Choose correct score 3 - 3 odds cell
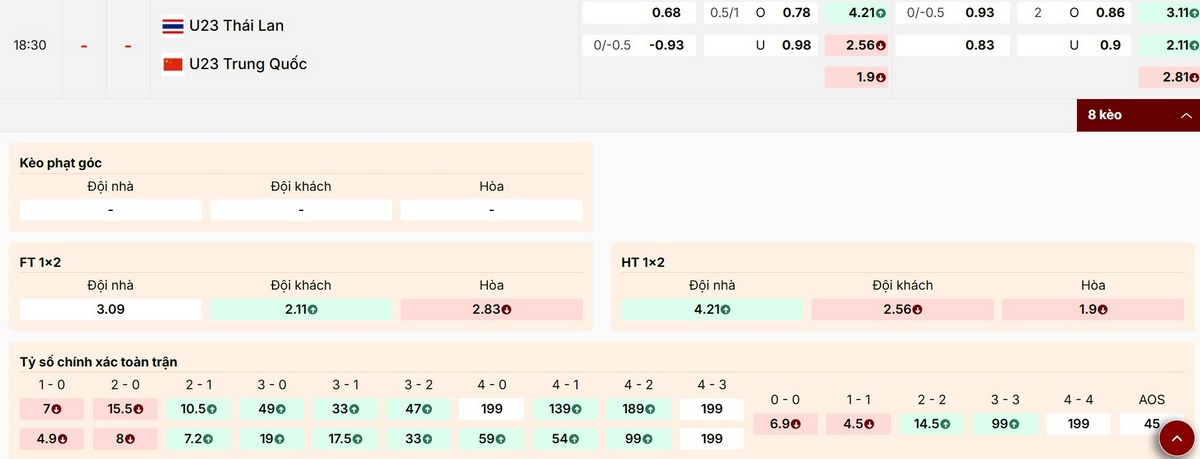This screenshot has width=1200, height=459. pos(1005,424)
